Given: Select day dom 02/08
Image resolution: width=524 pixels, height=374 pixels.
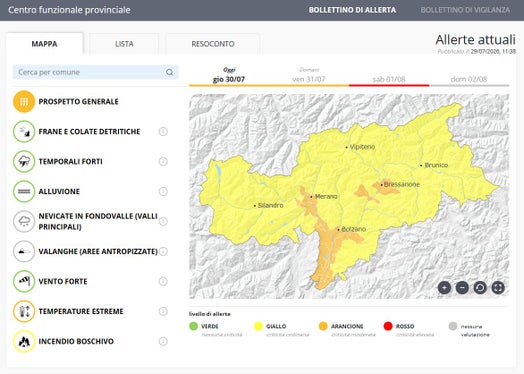Looking at the screenshot, I should [x=469, y=76].
